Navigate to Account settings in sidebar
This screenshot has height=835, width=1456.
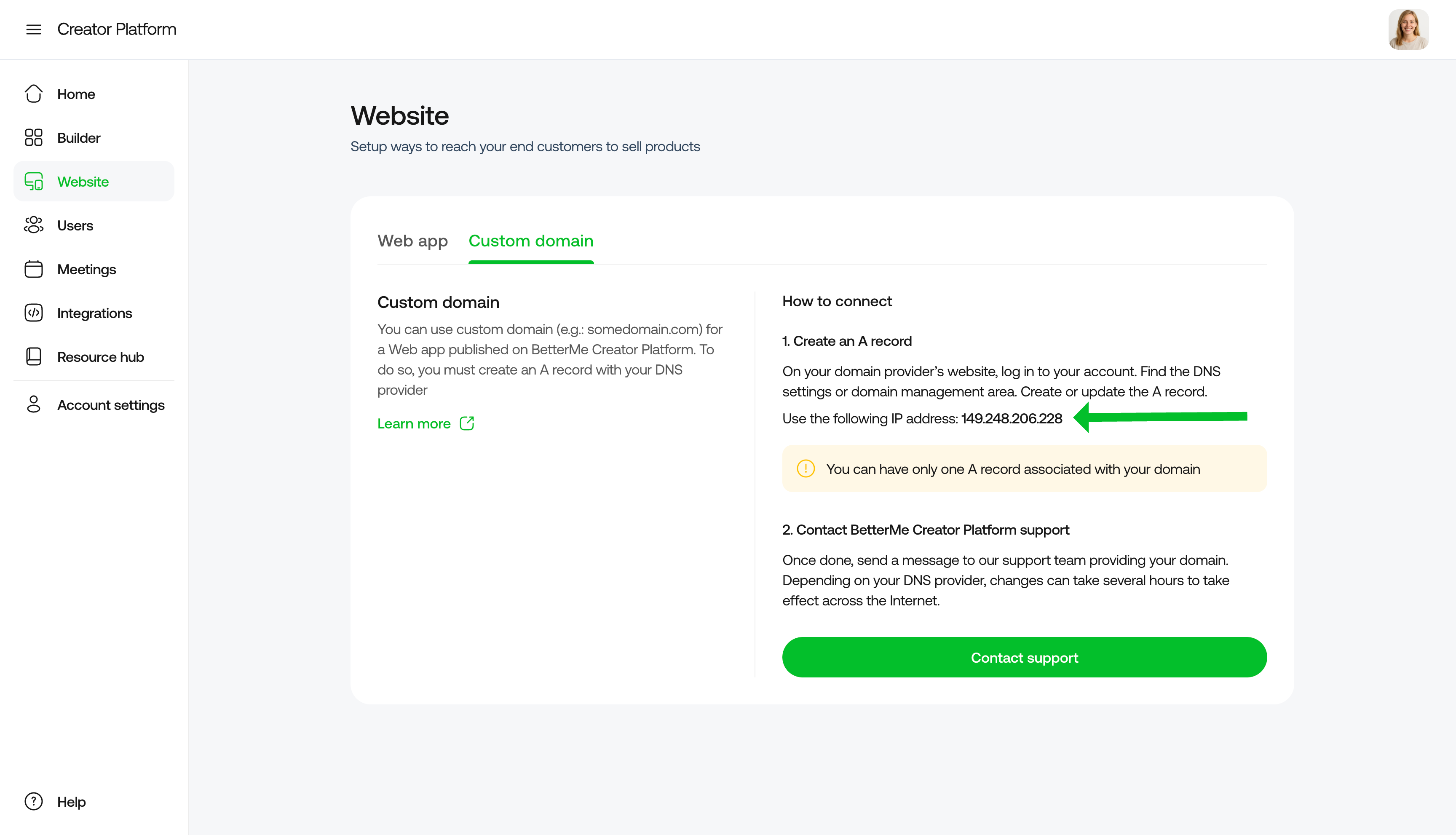tap(111, 404)
